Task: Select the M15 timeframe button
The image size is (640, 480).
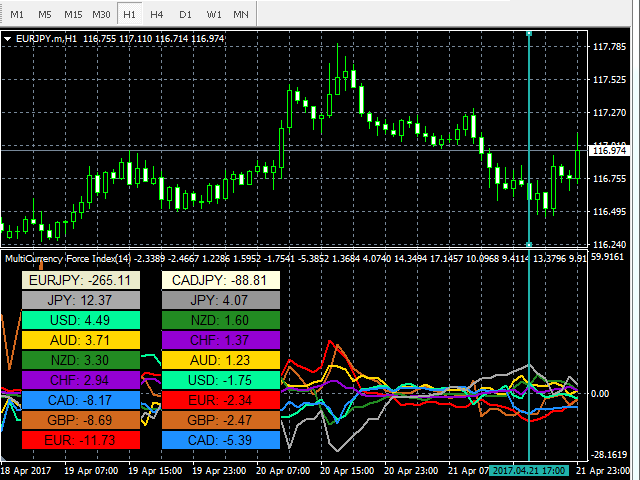Action: 73,14
